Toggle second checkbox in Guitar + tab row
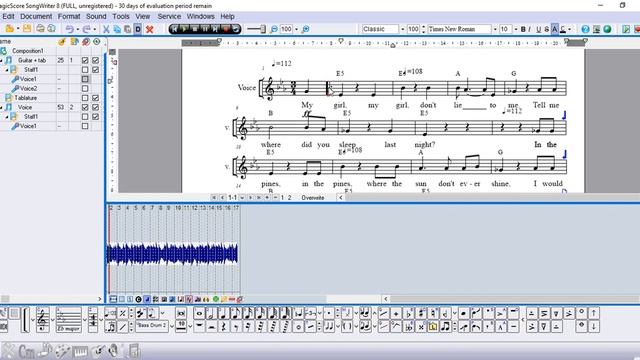The width and height of the screenshot is (640, 360). (96, 60)
